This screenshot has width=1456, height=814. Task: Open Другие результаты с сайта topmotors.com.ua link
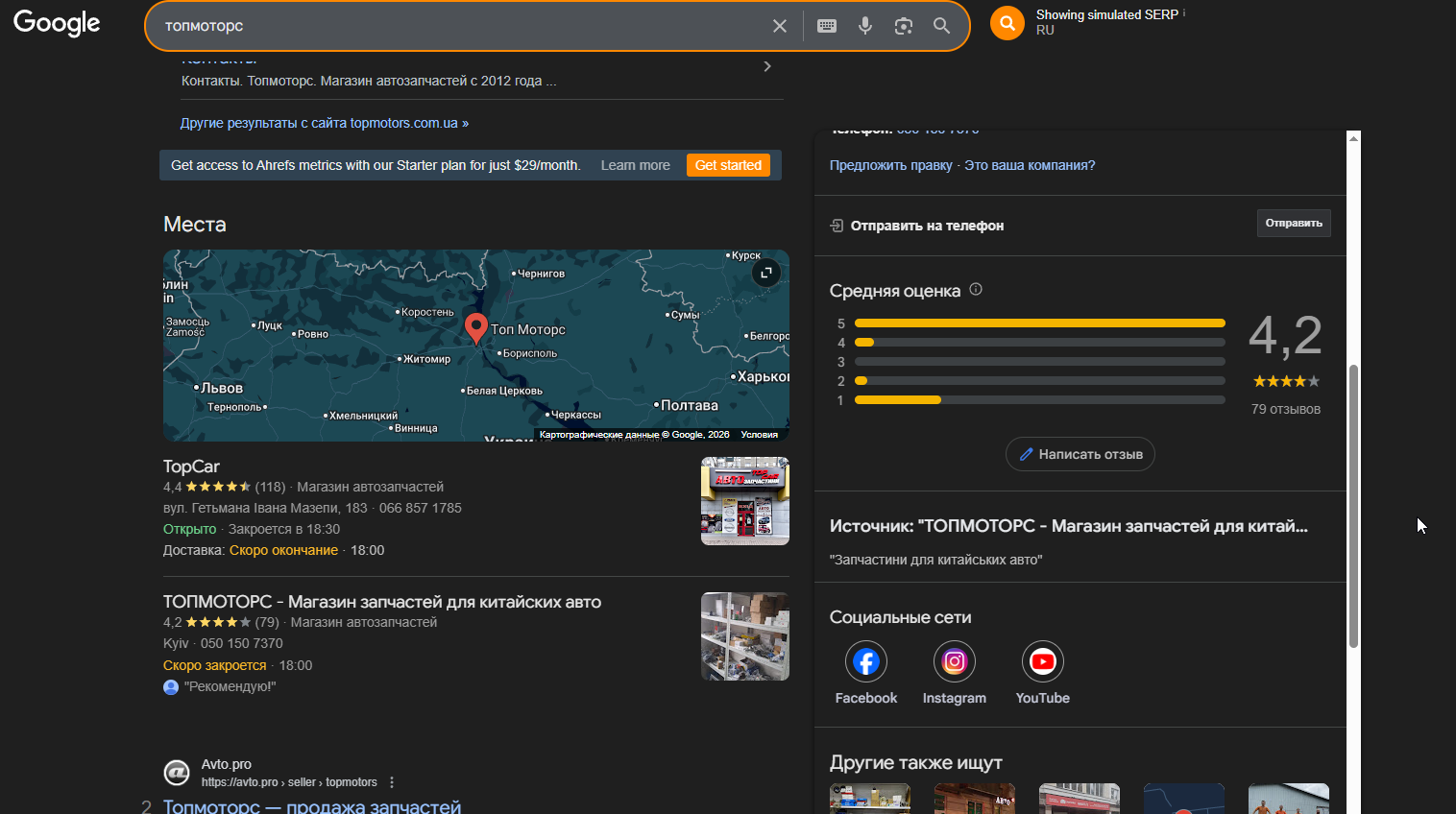(x=324, y=123)
